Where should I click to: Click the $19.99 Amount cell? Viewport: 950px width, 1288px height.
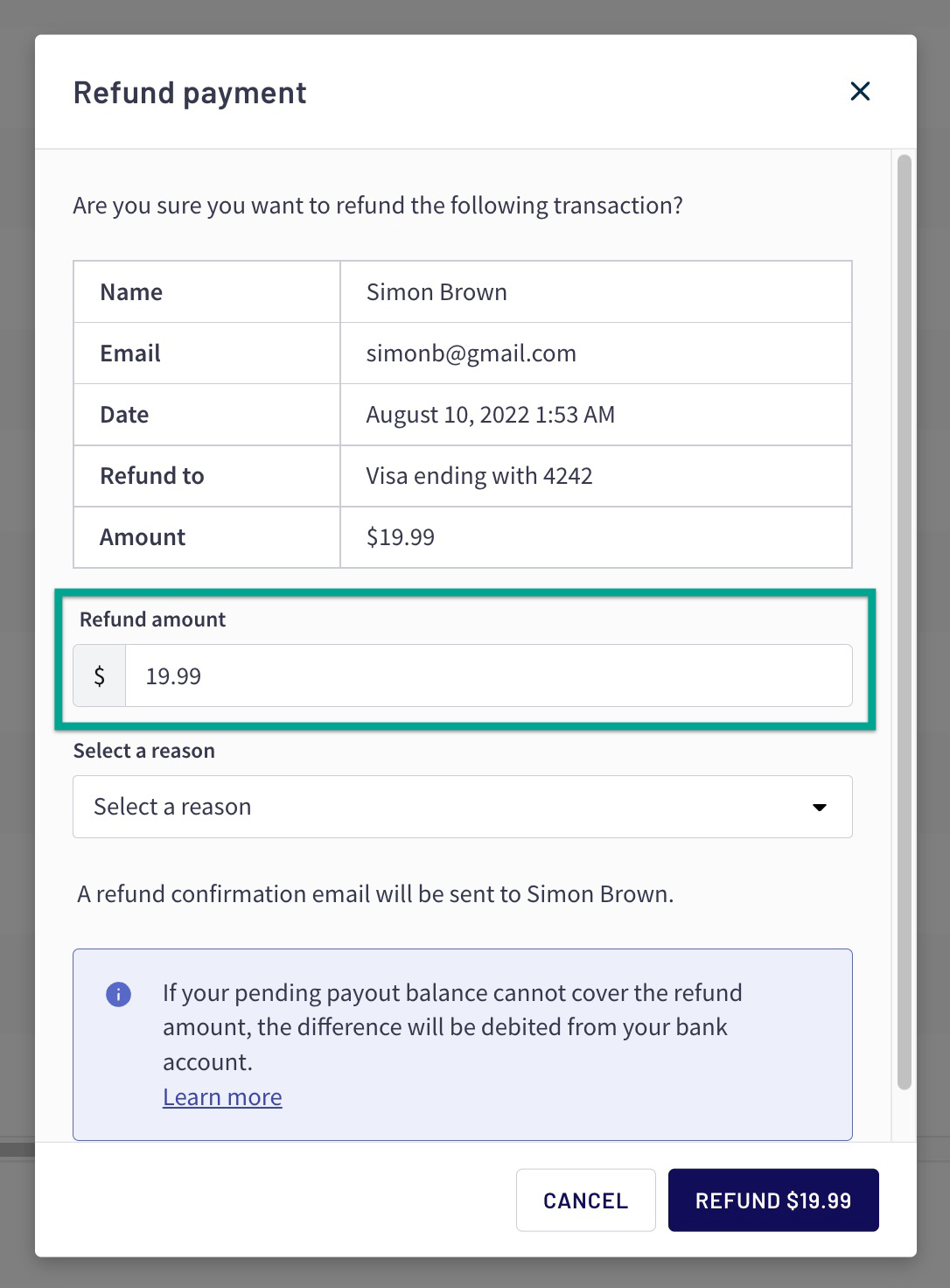596,537
